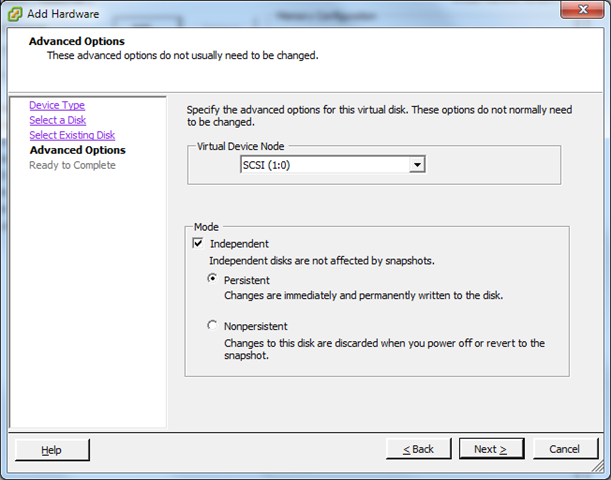Cancel the Add Hardware wizard
The height and width of the screenshot is (480, 611).
(x=565, y=449)
